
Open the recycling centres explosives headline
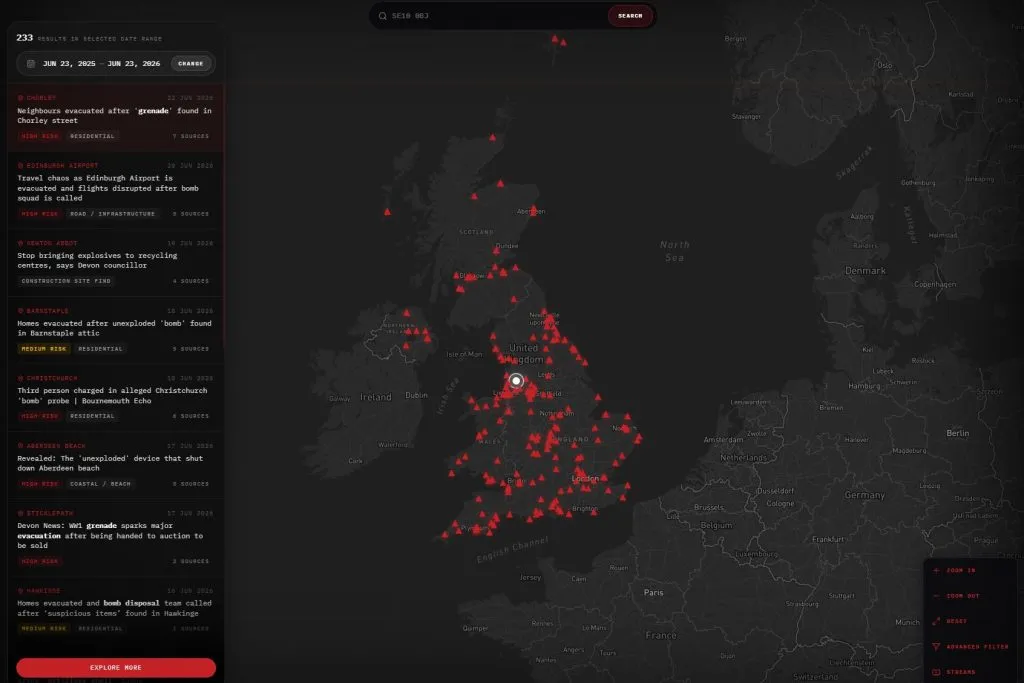[x=97, y=261]
